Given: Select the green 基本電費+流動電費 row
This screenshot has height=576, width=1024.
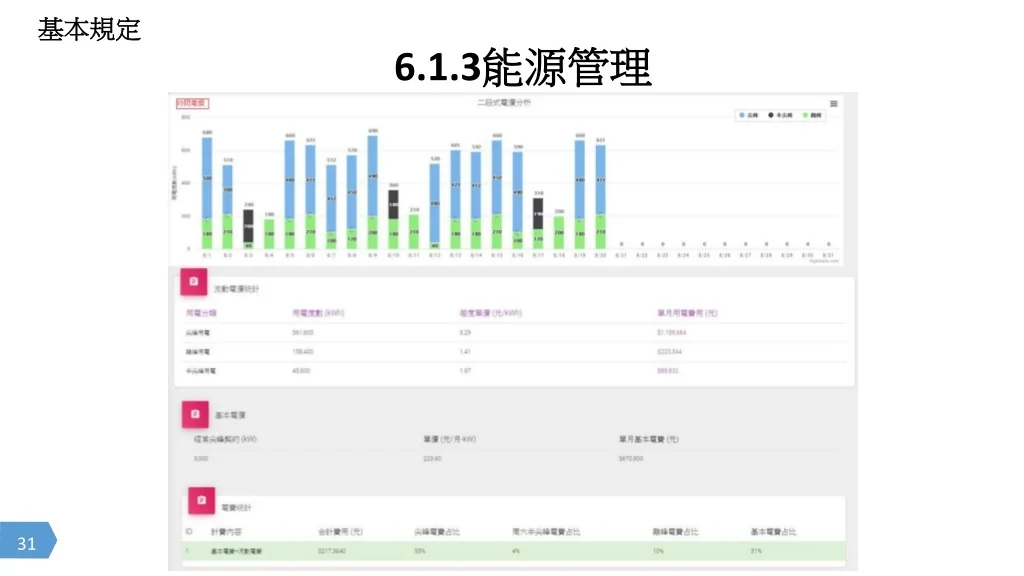Looking at the screenshot, I should point(514,551).
